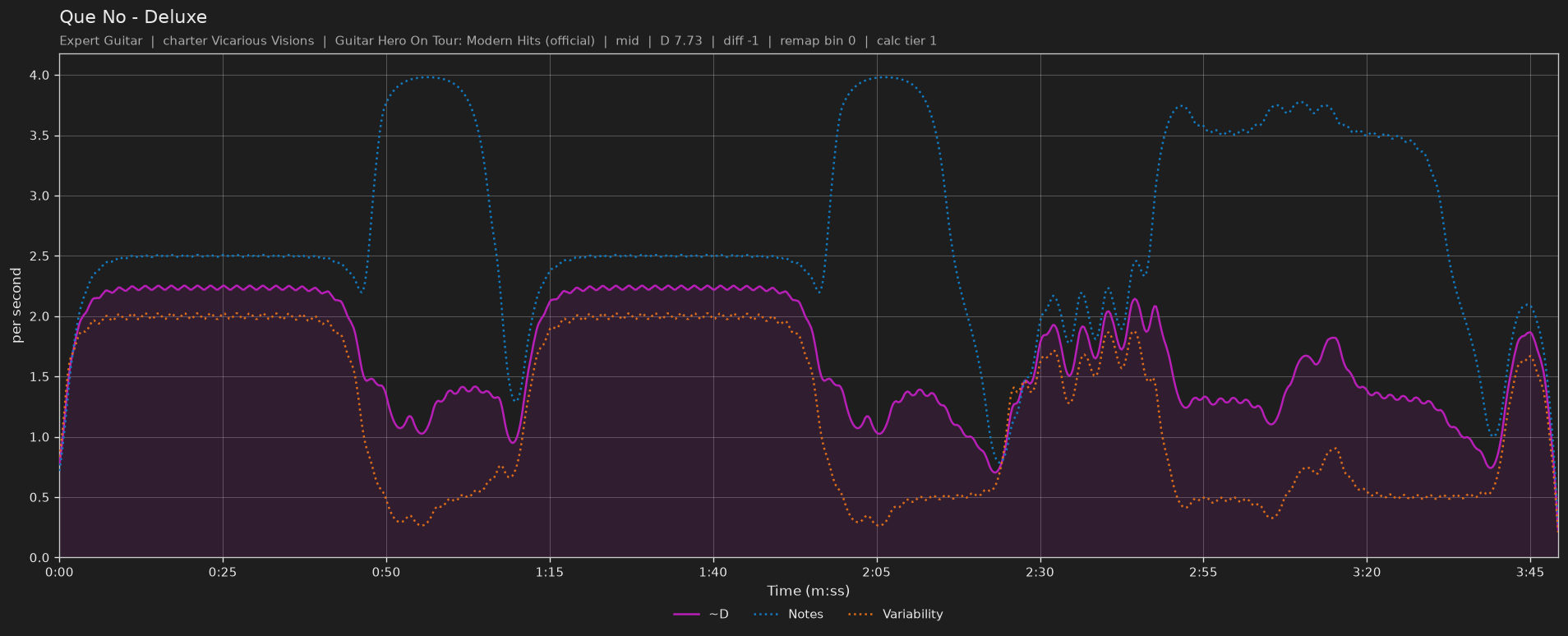Click the '0.0' y-axis tick label

[x=40, y=558]
